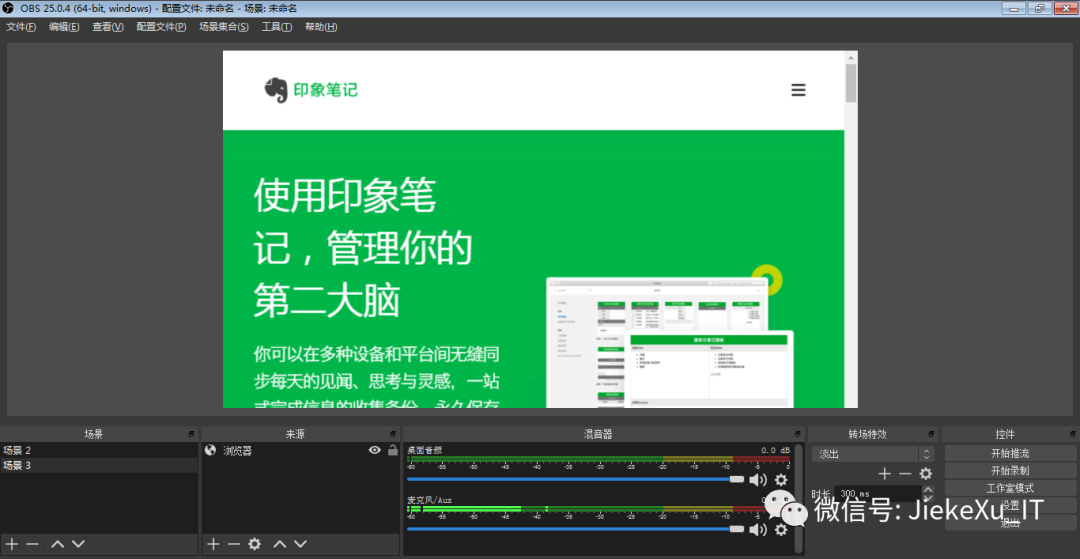Undock the 混音器 panel
Image resolution: width=1080 pixels, height=559 pixels.
[x=797, y=434]
